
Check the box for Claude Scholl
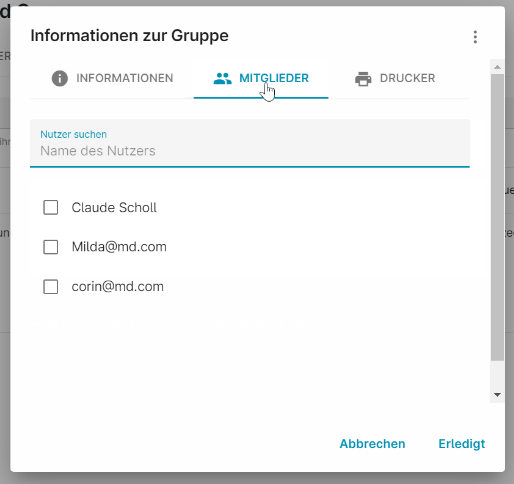(51, 207)
